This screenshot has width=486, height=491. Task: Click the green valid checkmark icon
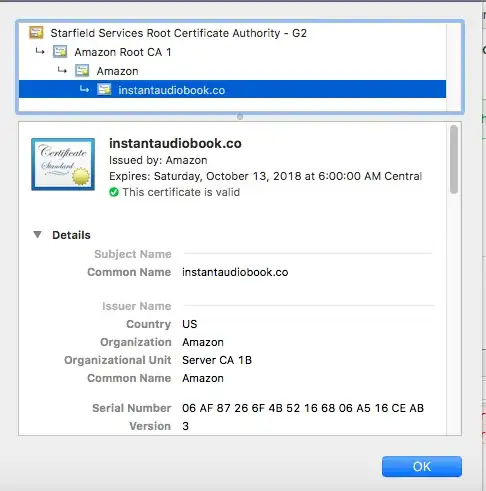[114, 192]
